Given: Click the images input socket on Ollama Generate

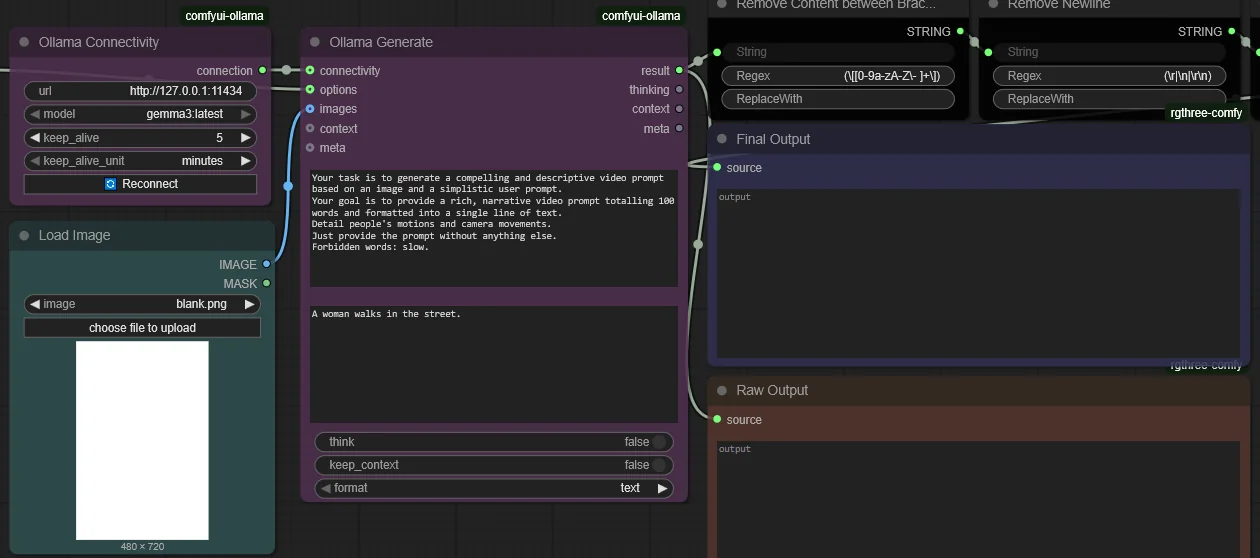Looking at the screenshot, I should 310,109.
